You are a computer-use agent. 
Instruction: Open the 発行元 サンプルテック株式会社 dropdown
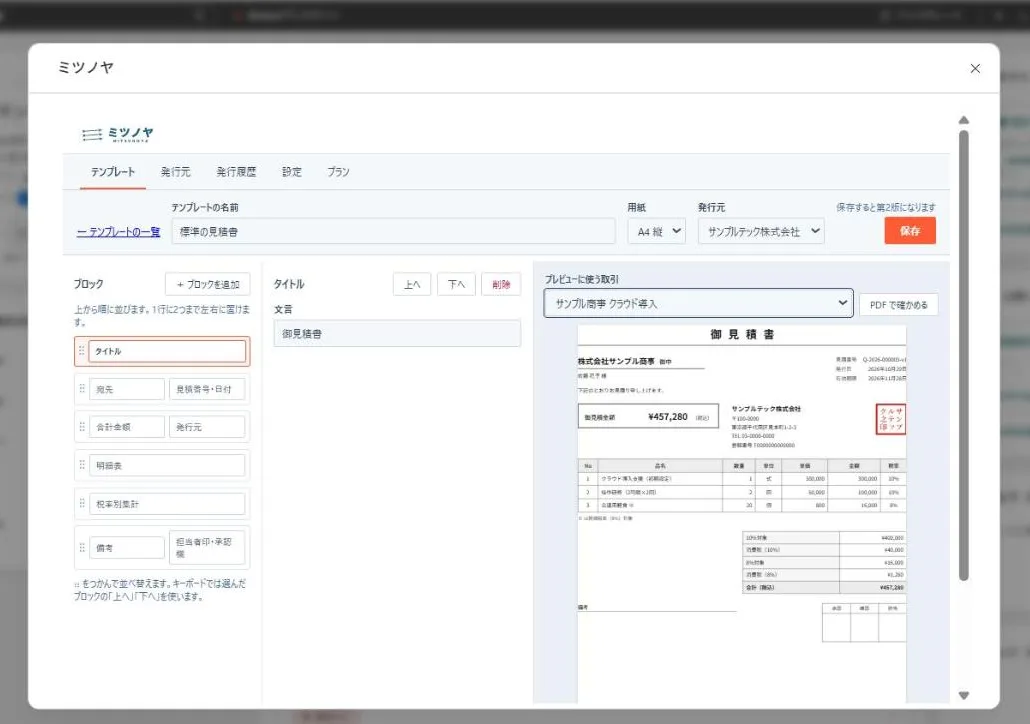point(761,232)
